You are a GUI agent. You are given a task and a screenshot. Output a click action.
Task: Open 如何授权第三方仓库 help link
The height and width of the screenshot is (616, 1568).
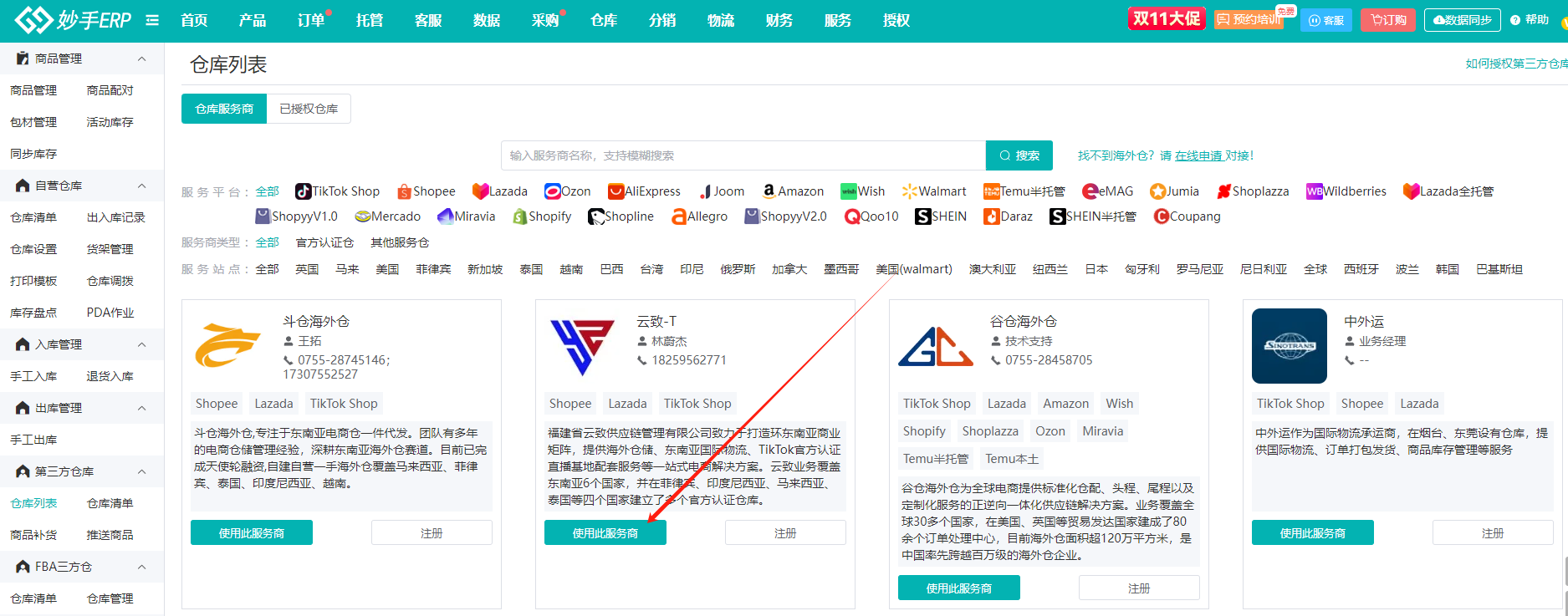coord(1516,64)
